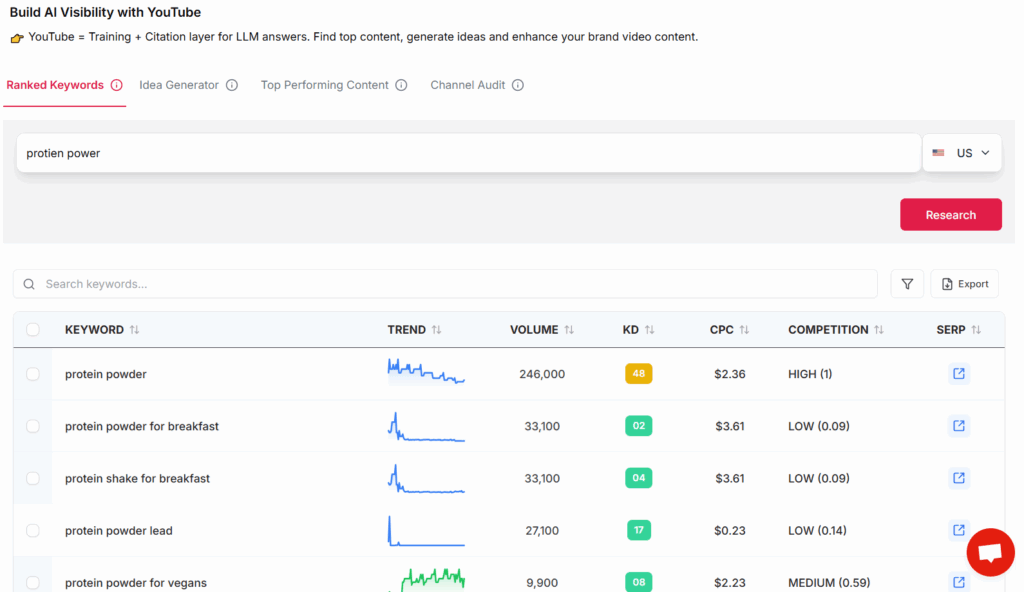1024x592 pixels.
Task: Click the Research button
Action: coord(950,214)
